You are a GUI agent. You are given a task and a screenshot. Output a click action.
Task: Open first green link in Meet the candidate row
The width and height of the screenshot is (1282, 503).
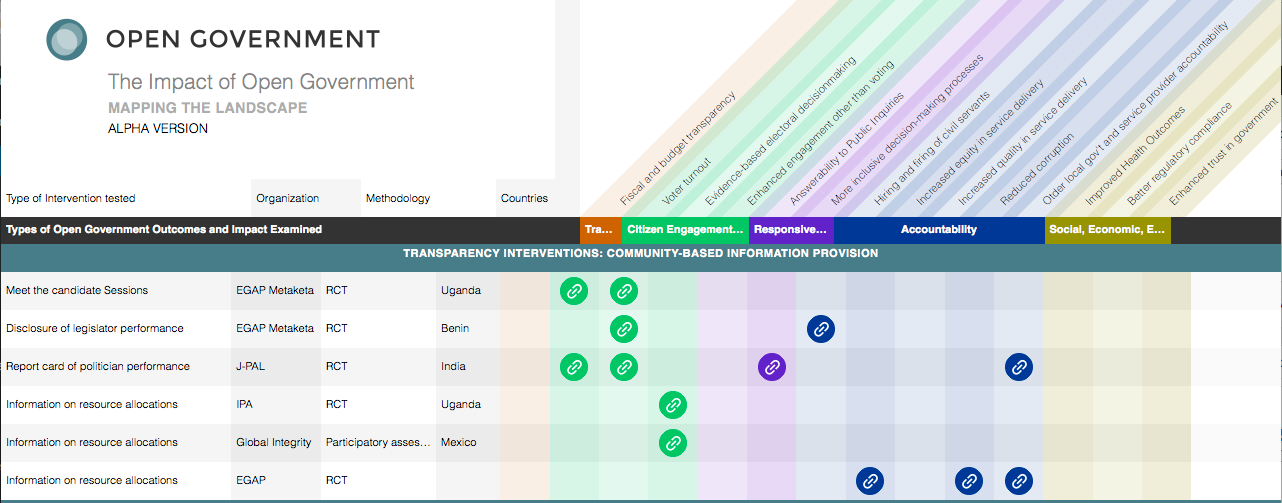point(574,291)
